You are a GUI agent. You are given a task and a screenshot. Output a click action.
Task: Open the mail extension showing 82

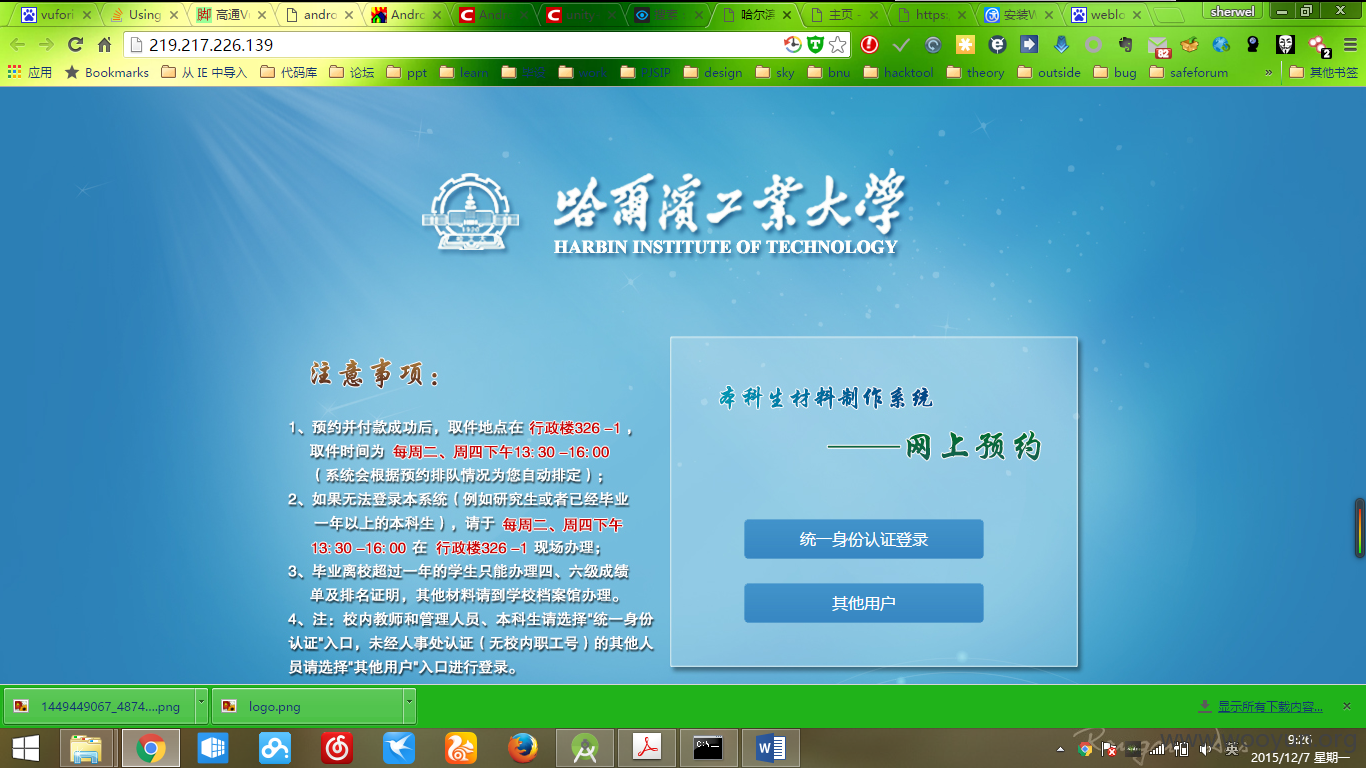click(x=1158, y=46)
